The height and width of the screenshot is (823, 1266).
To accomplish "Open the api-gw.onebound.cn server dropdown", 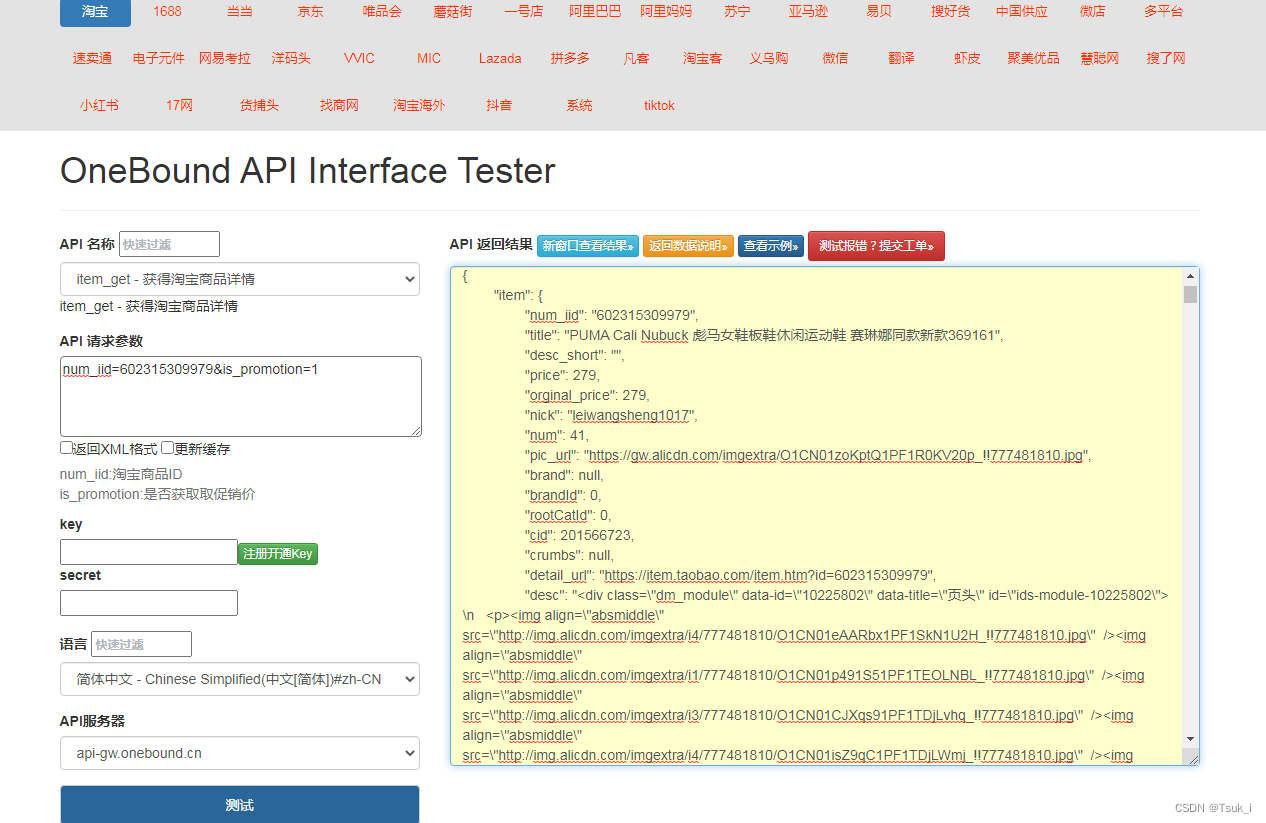I will pos(240,753).
